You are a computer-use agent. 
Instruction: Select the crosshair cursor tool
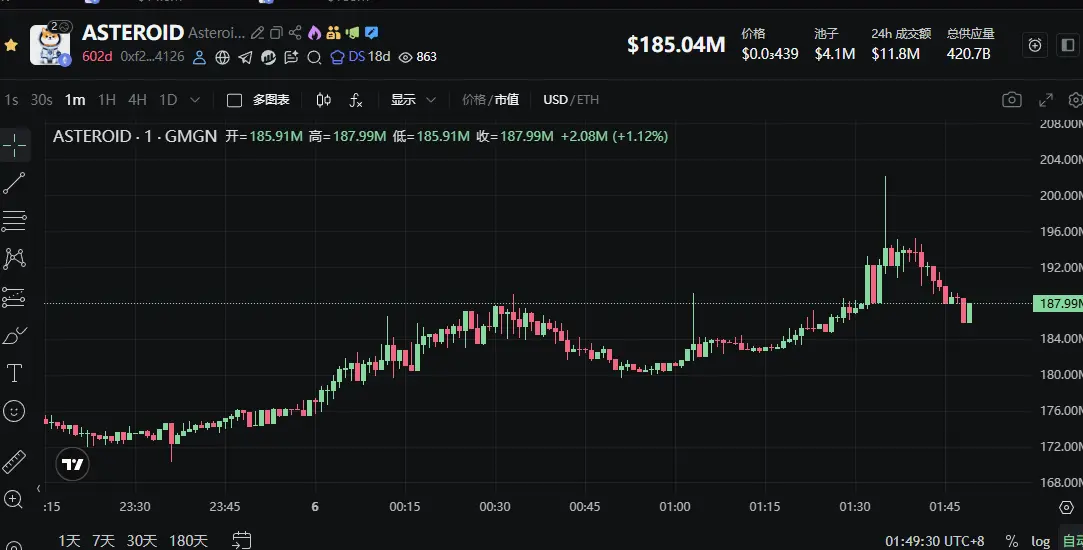[x=14, y=146]
